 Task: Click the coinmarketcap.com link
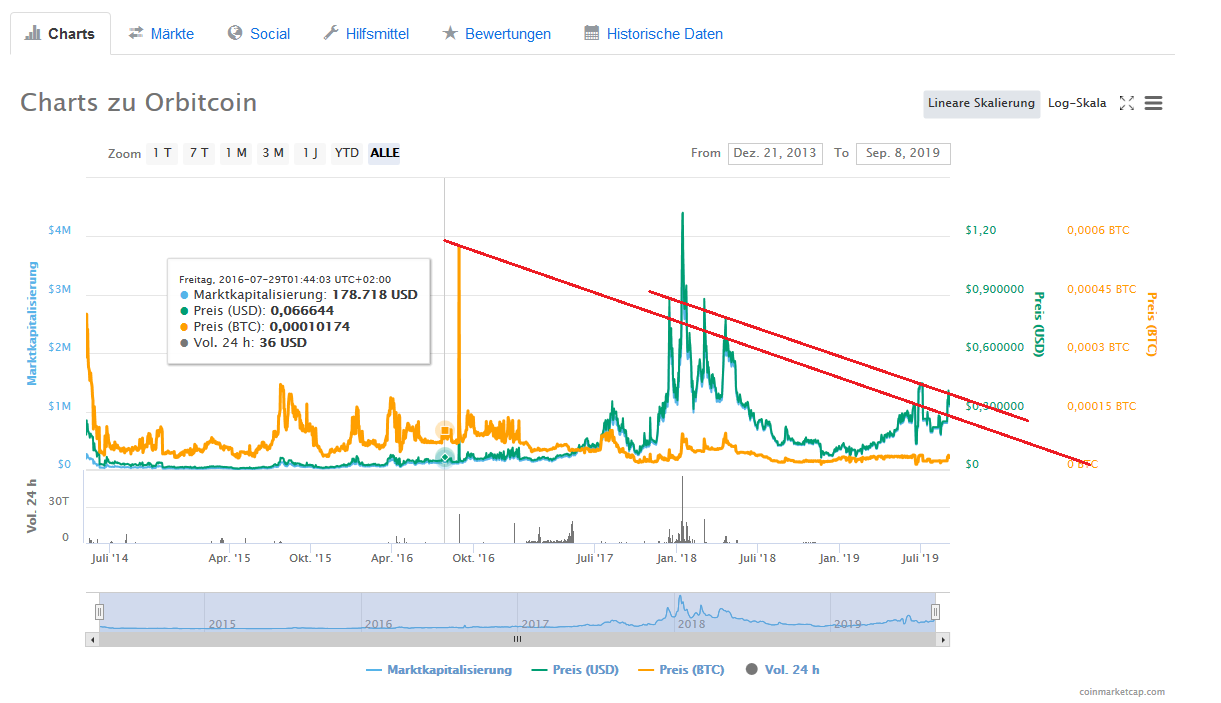[1120, 691]
